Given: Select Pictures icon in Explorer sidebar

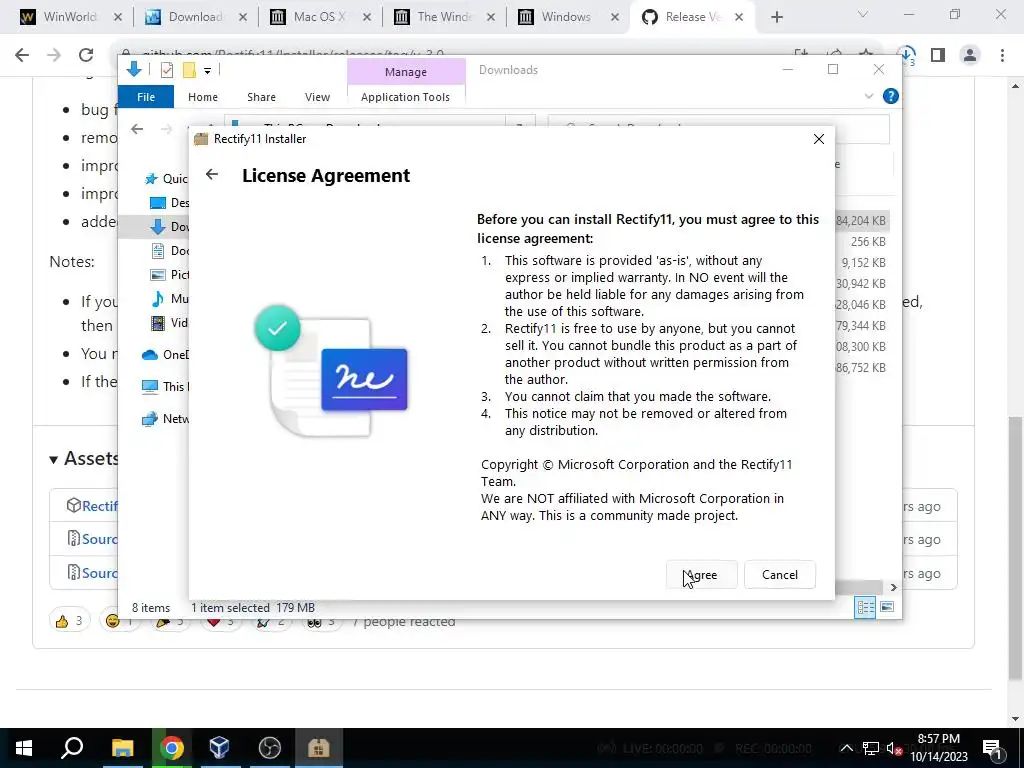Looking at the screenshot, I should click(x=157, y=275).
